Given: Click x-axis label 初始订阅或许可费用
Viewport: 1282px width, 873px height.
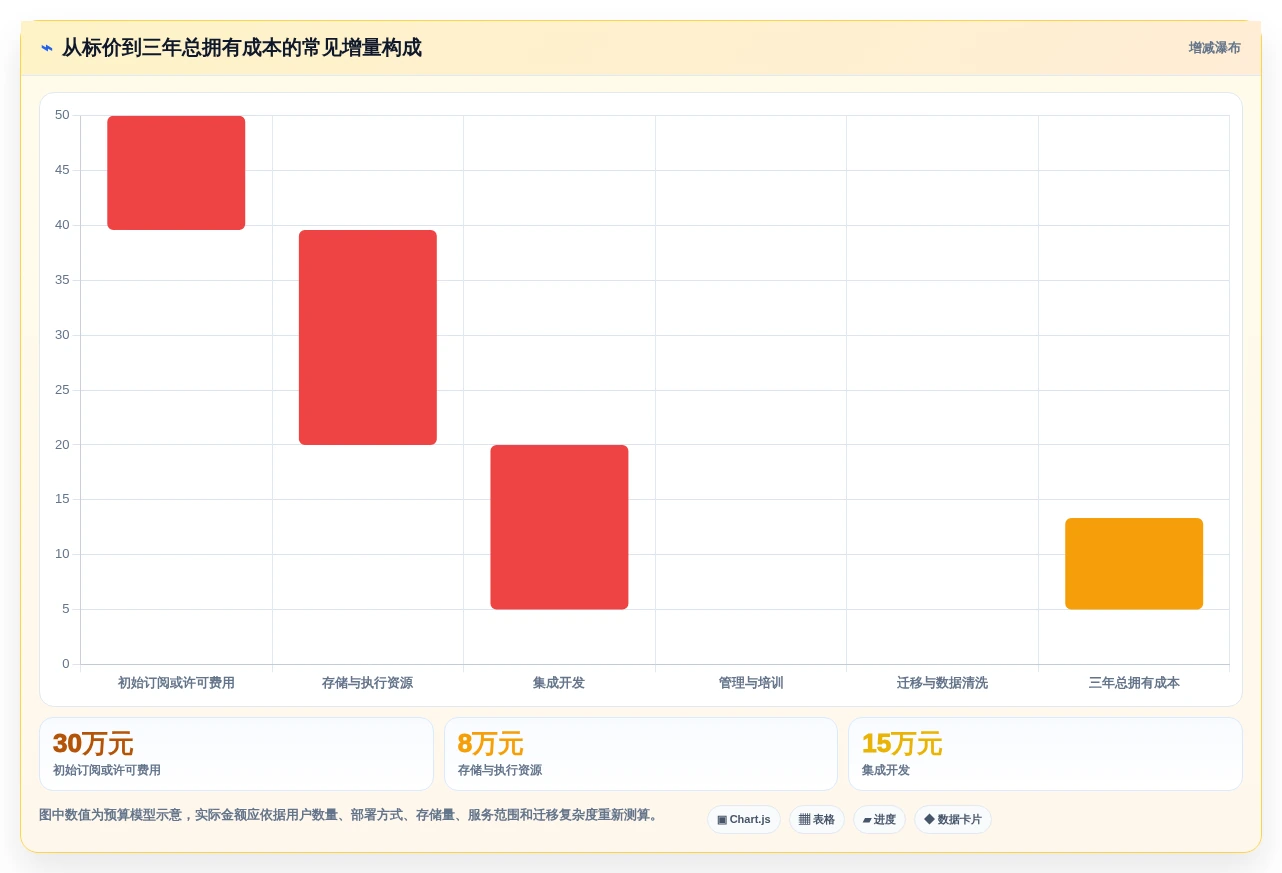Looking at the screenshot, I should point(176,683).
